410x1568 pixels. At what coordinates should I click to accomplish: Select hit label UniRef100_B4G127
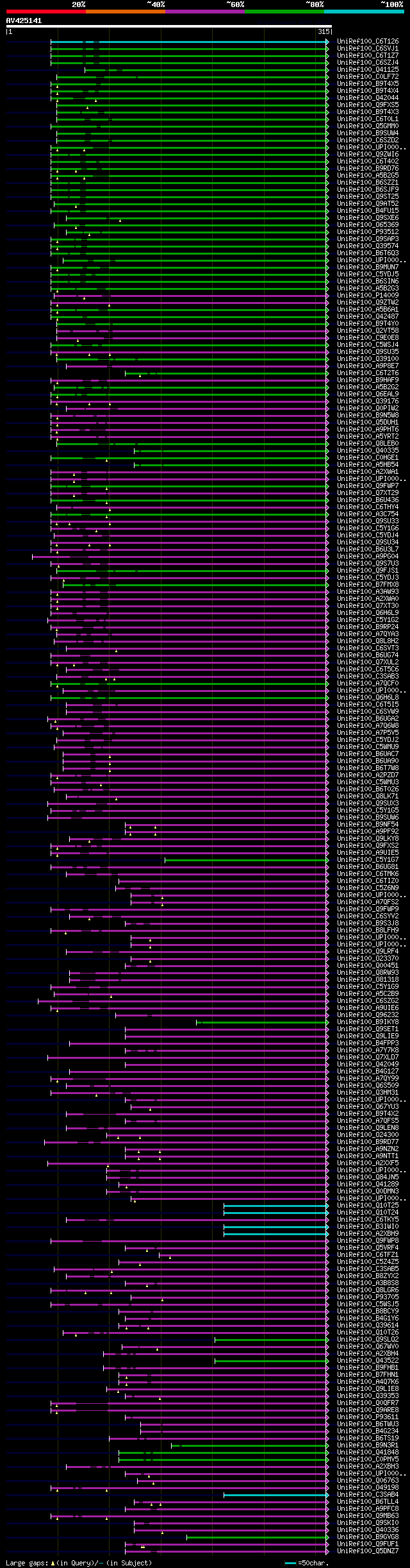click(368, 1072)
